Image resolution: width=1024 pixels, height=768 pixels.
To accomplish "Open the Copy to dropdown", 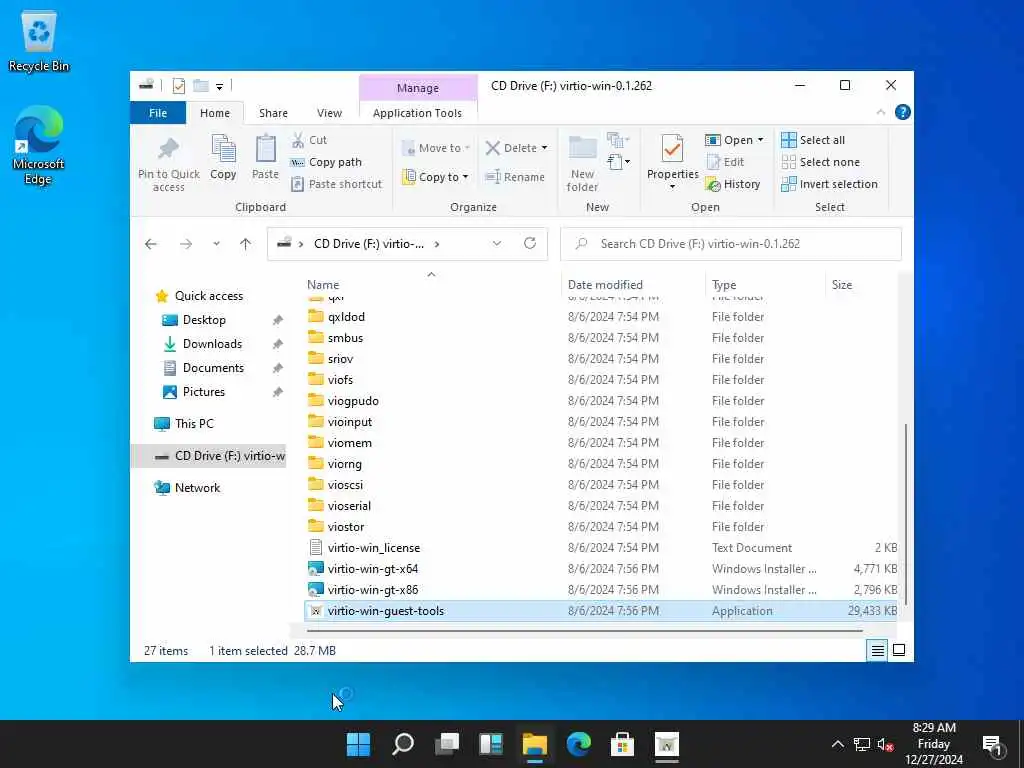I will tap(435, 177).
